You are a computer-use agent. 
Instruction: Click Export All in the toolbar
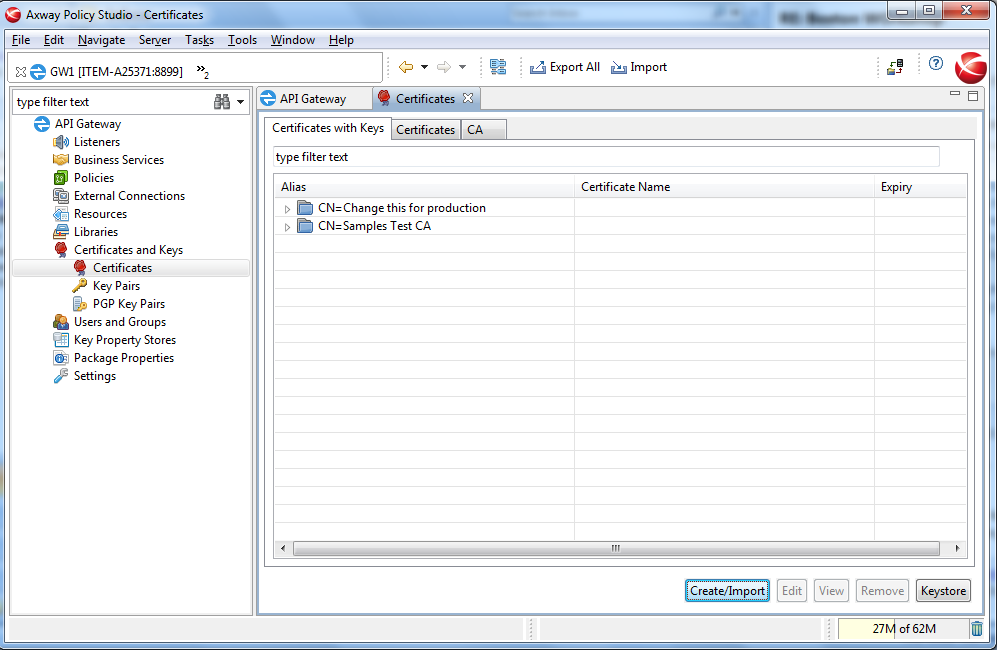(x=565, y=67)
